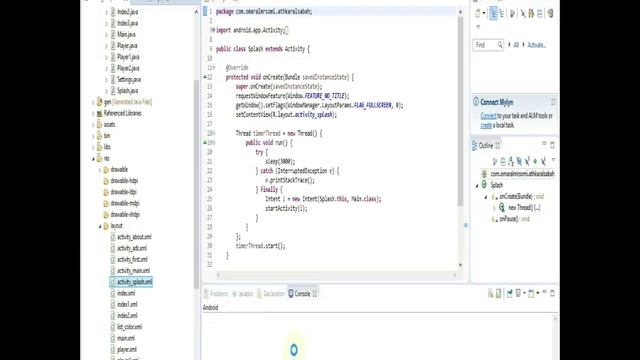Click the Connect link in Mylyn panel

(488, 116)
